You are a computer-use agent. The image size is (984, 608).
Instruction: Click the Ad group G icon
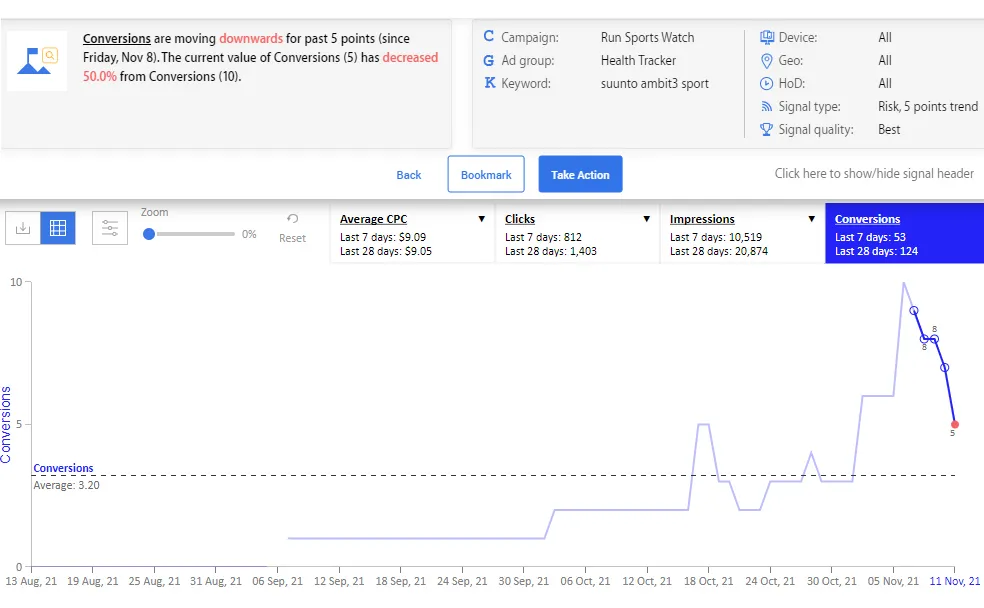pos(488,60)
